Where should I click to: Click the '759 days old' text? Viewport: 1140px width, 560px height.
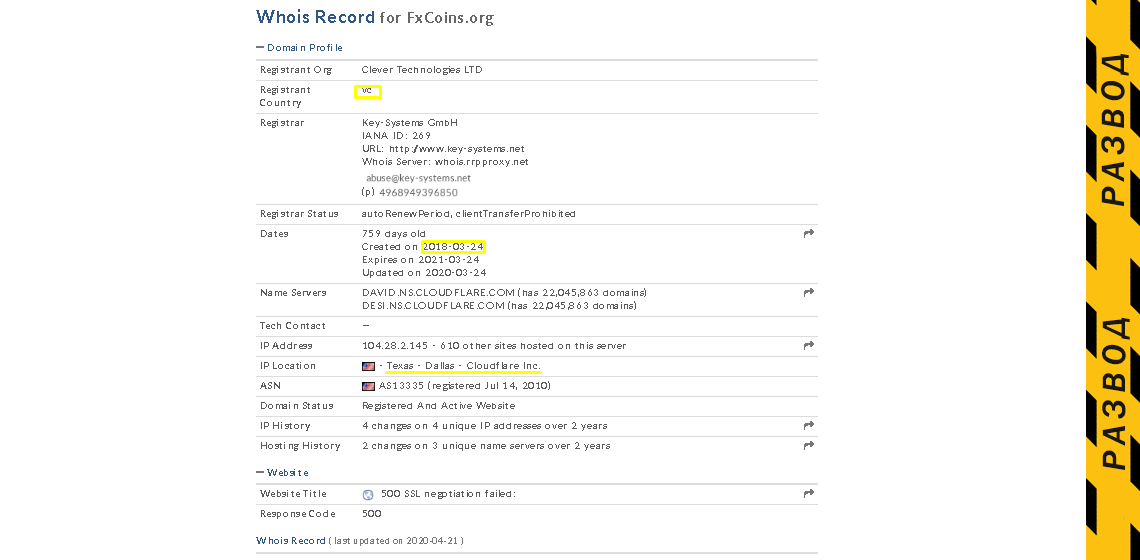pos(393,233)
